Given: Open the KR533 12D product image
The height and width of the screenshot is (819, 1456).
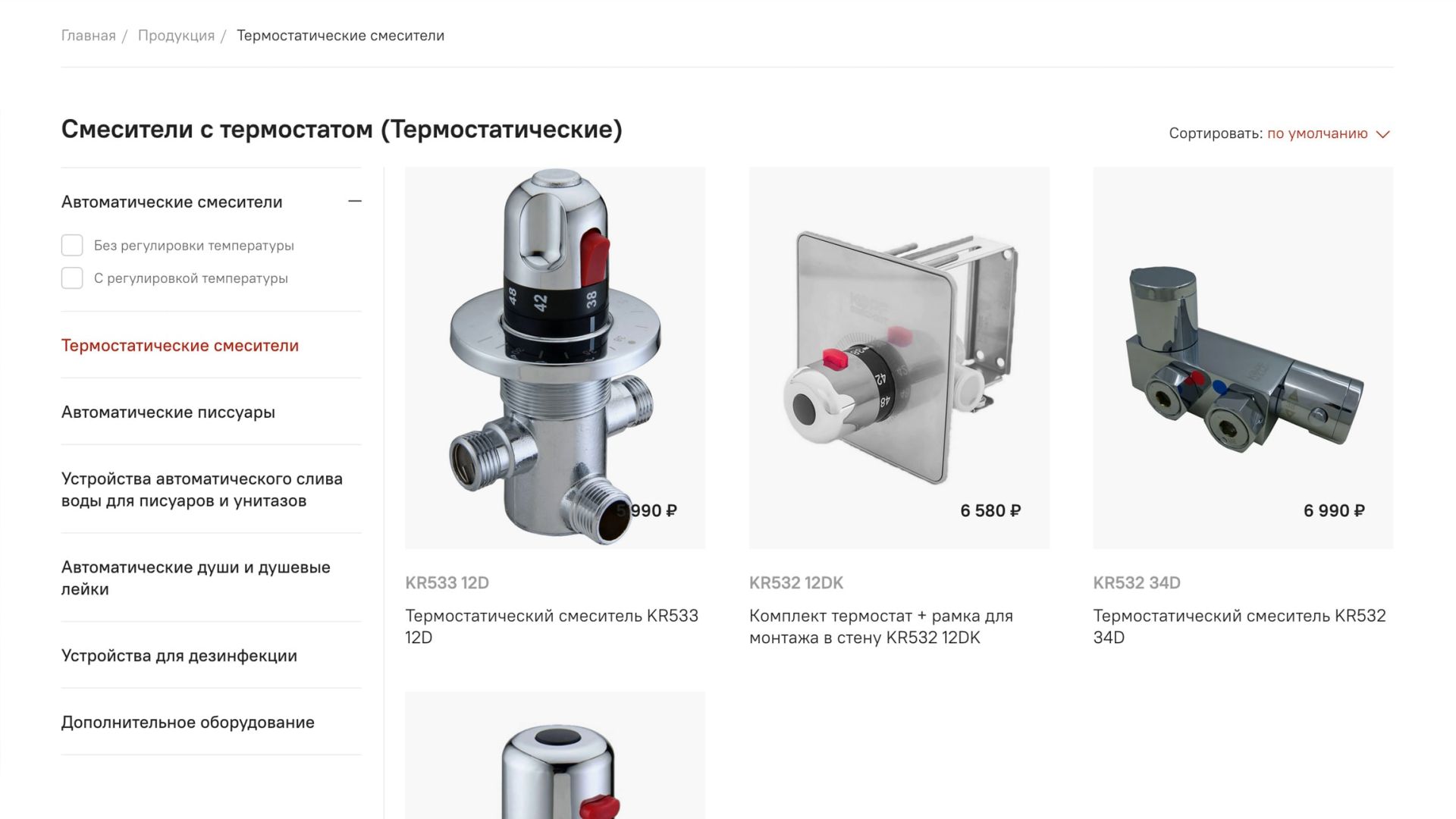Looking at the screenshot, I should (555, 358).
